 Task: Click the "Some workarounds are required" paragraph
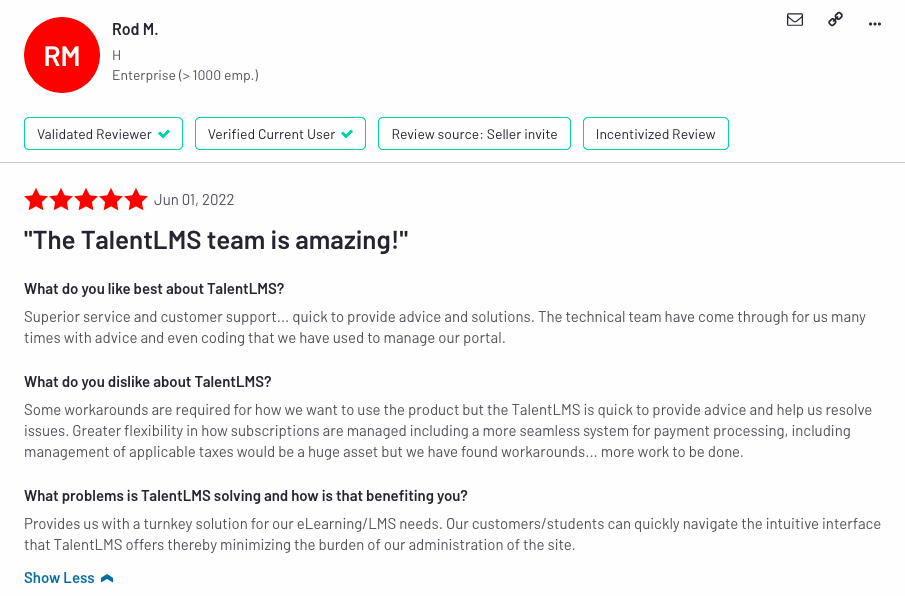[448, 431]
